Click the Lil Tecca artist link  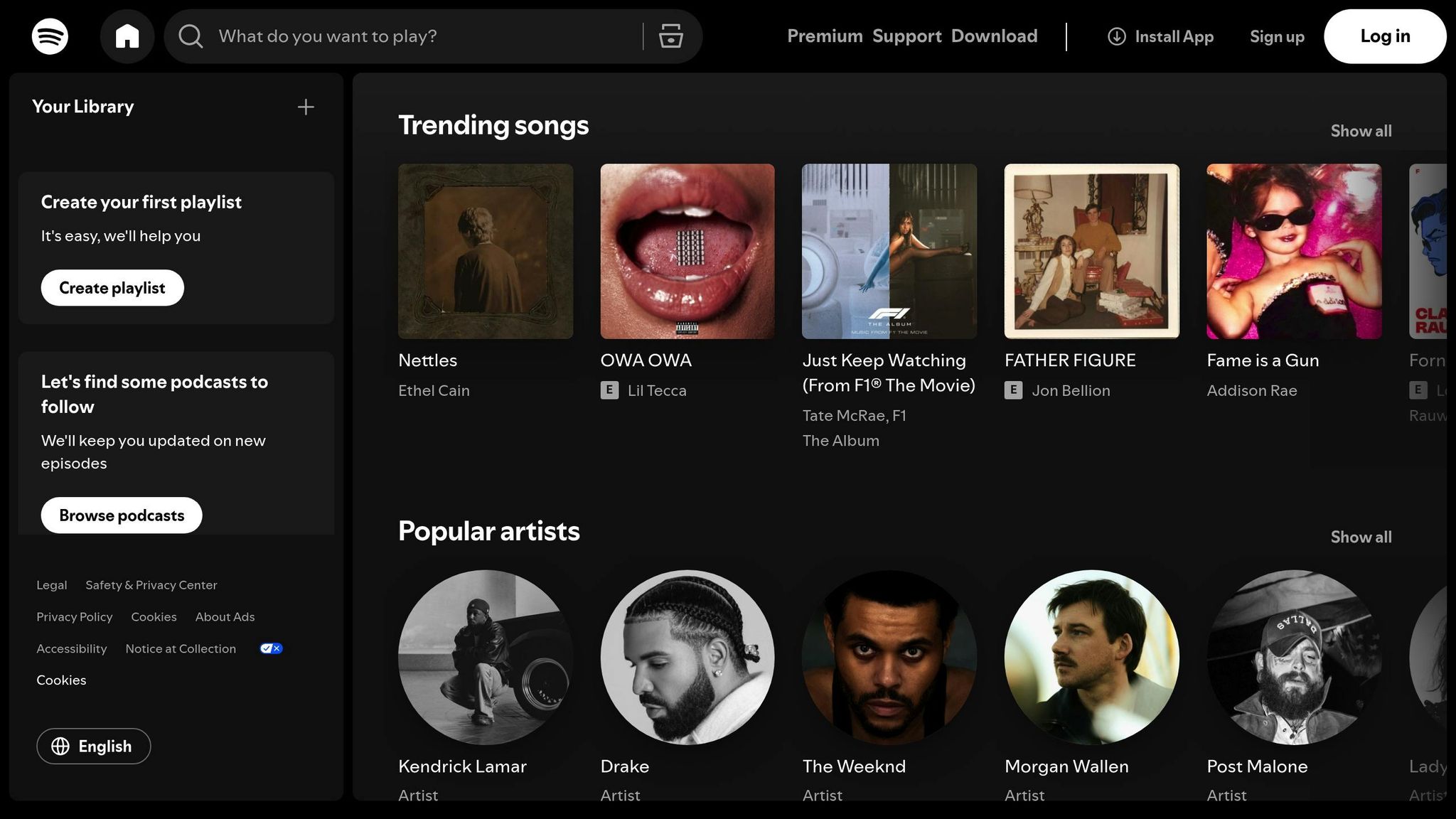(x=657, y=390)
